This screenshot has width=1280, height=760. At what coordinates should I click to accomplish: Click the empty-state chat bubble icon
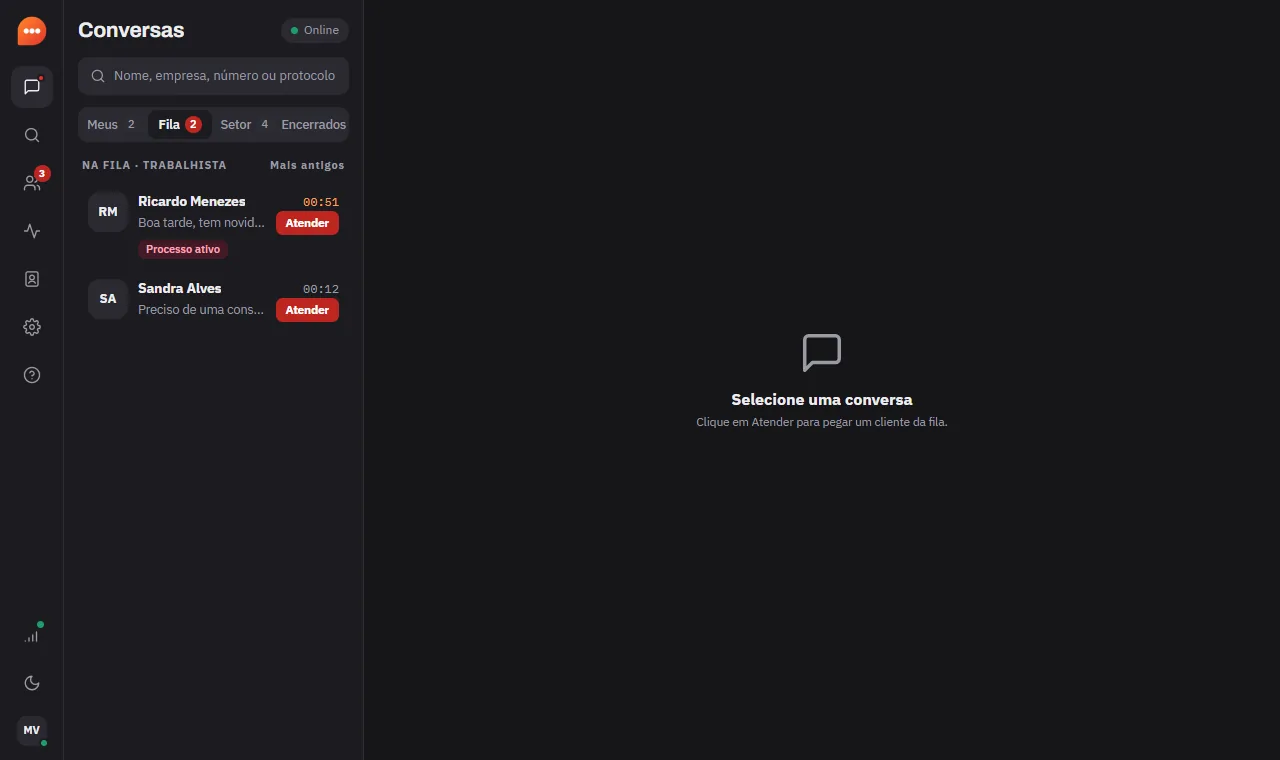pos(822,353)
